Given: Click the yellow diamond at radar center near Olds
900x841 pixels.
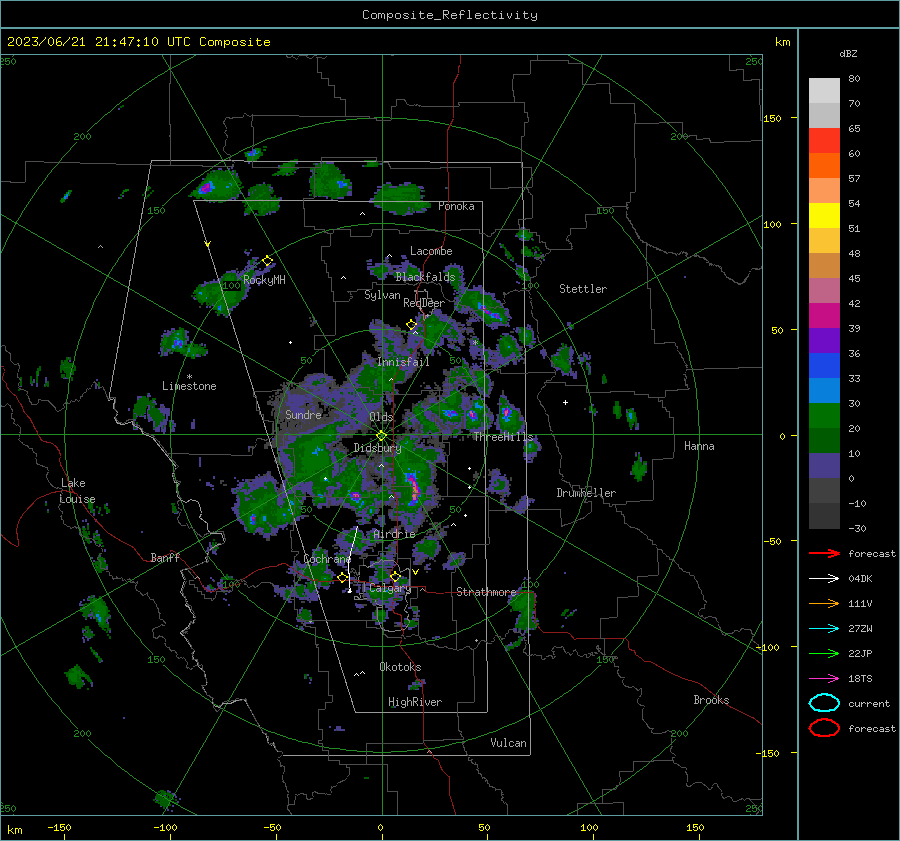Looking at the screenshot, I should pyautogui.click(x=381, y=436).
